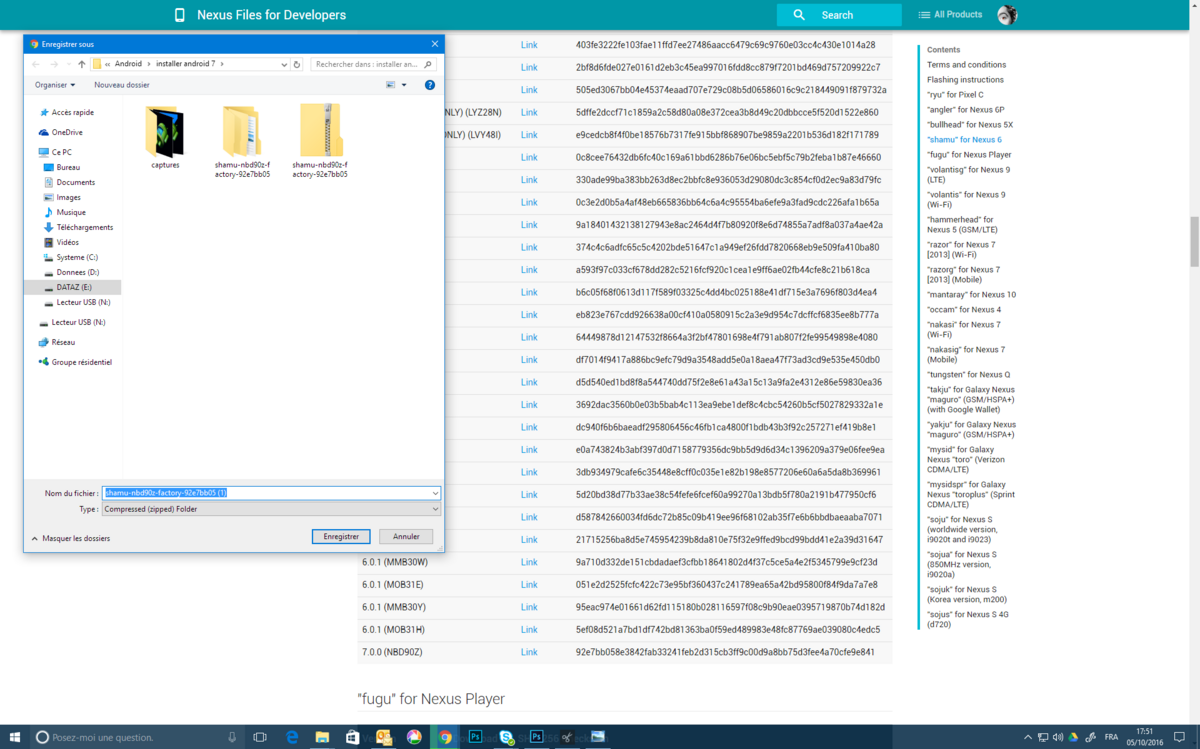Expand the address bar history dropdown
The image size is (1200, 749).
coord(284,64)
